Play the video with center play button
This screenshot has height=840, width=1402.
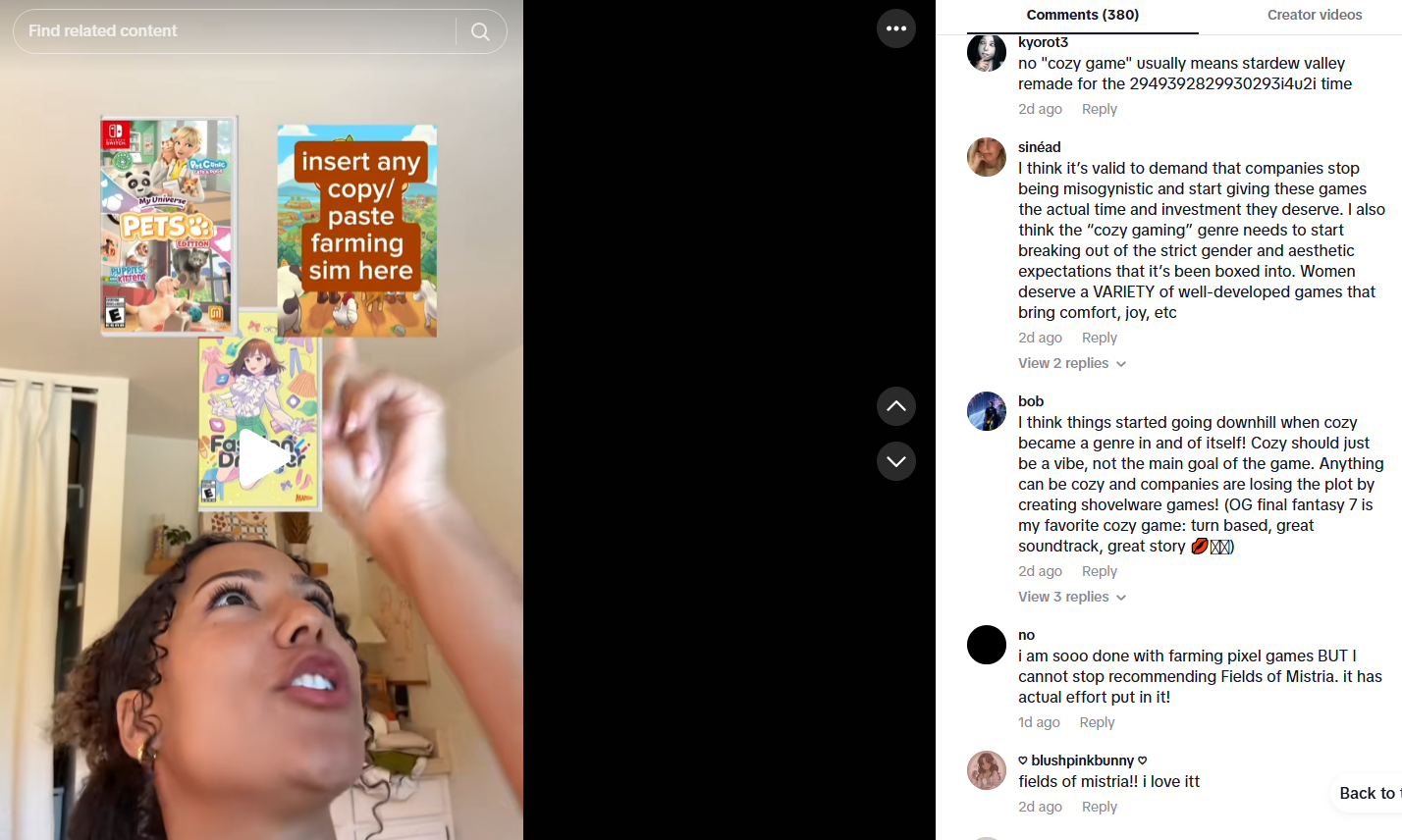pos(261,459)
